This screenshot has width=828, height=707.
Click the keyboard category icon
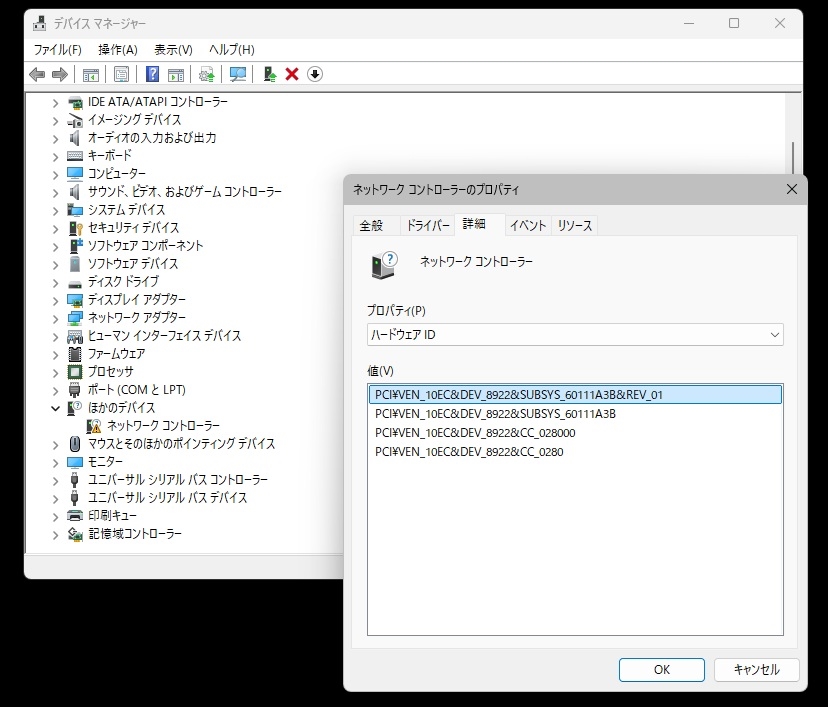tap(75, 156)
